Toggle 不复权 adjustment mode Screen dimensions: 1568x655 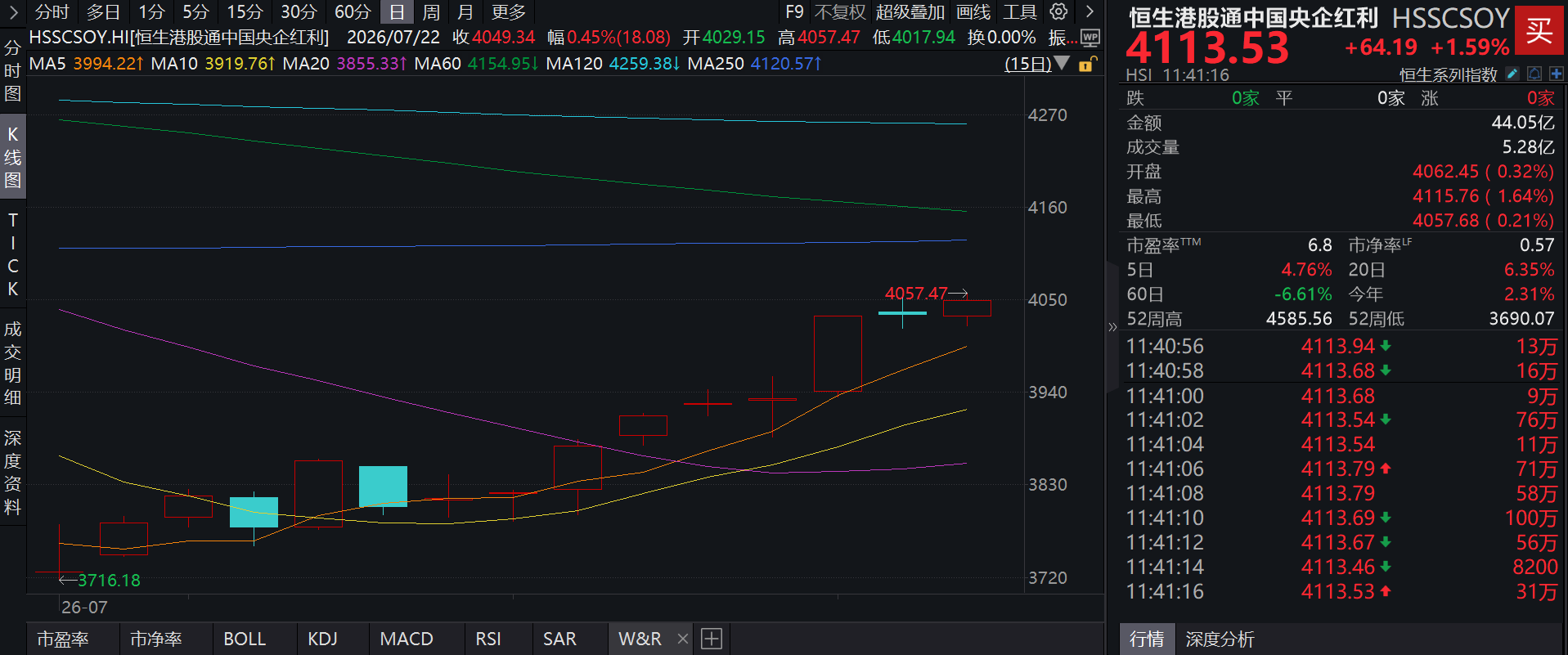coord(840,12)
